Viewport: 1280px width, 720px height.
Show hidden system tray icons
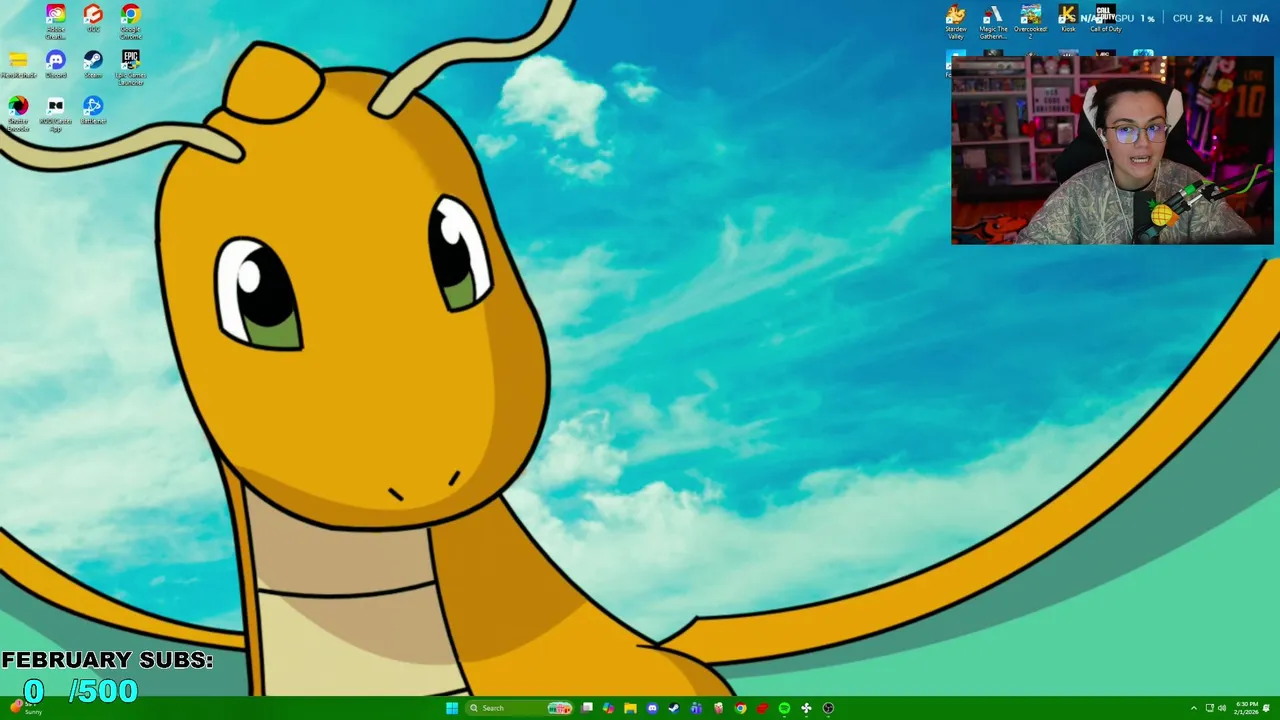1193,708
